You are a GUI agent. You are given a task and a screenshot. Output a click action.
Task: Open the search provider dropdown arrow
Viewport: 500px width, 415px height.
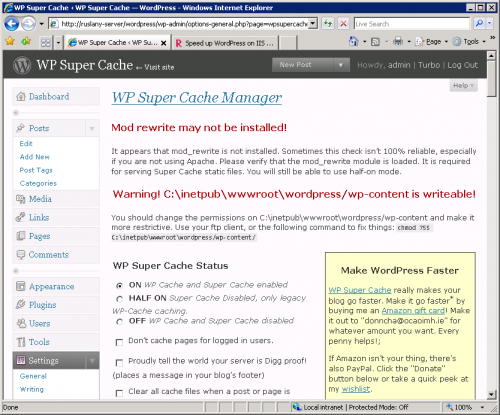[489, 24]
